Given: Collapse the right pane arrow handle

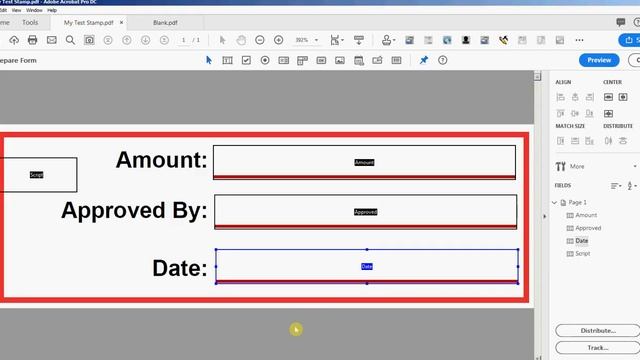Looking at the screenshot, I should [544, 217].
